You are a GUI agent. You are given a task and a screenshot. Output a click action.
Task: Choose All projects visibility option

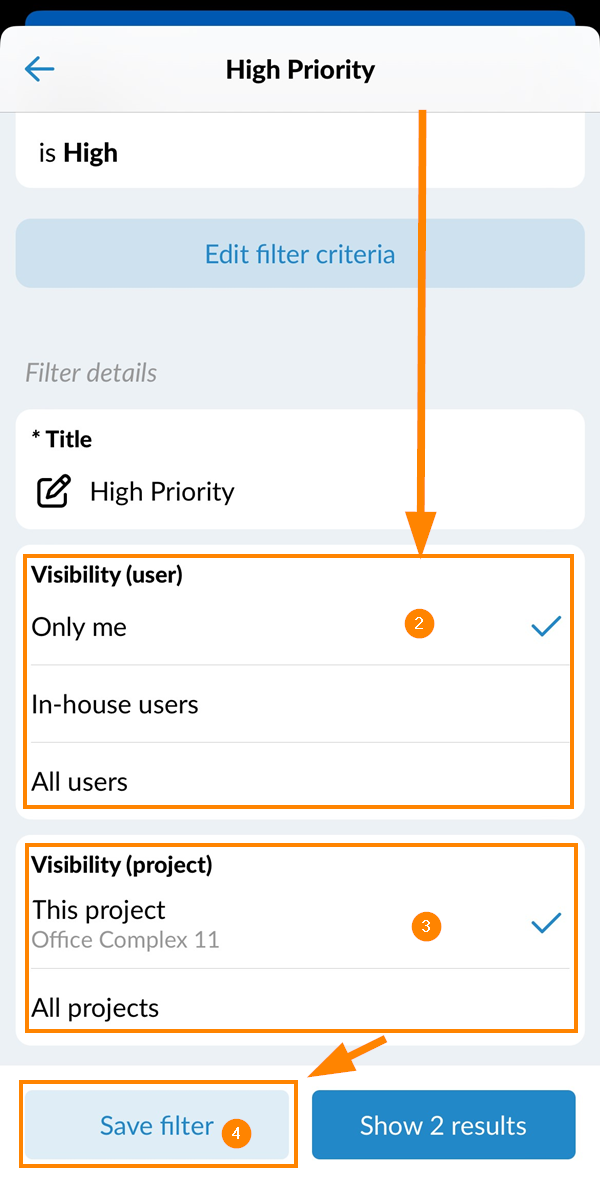[x=95, y=1007]
